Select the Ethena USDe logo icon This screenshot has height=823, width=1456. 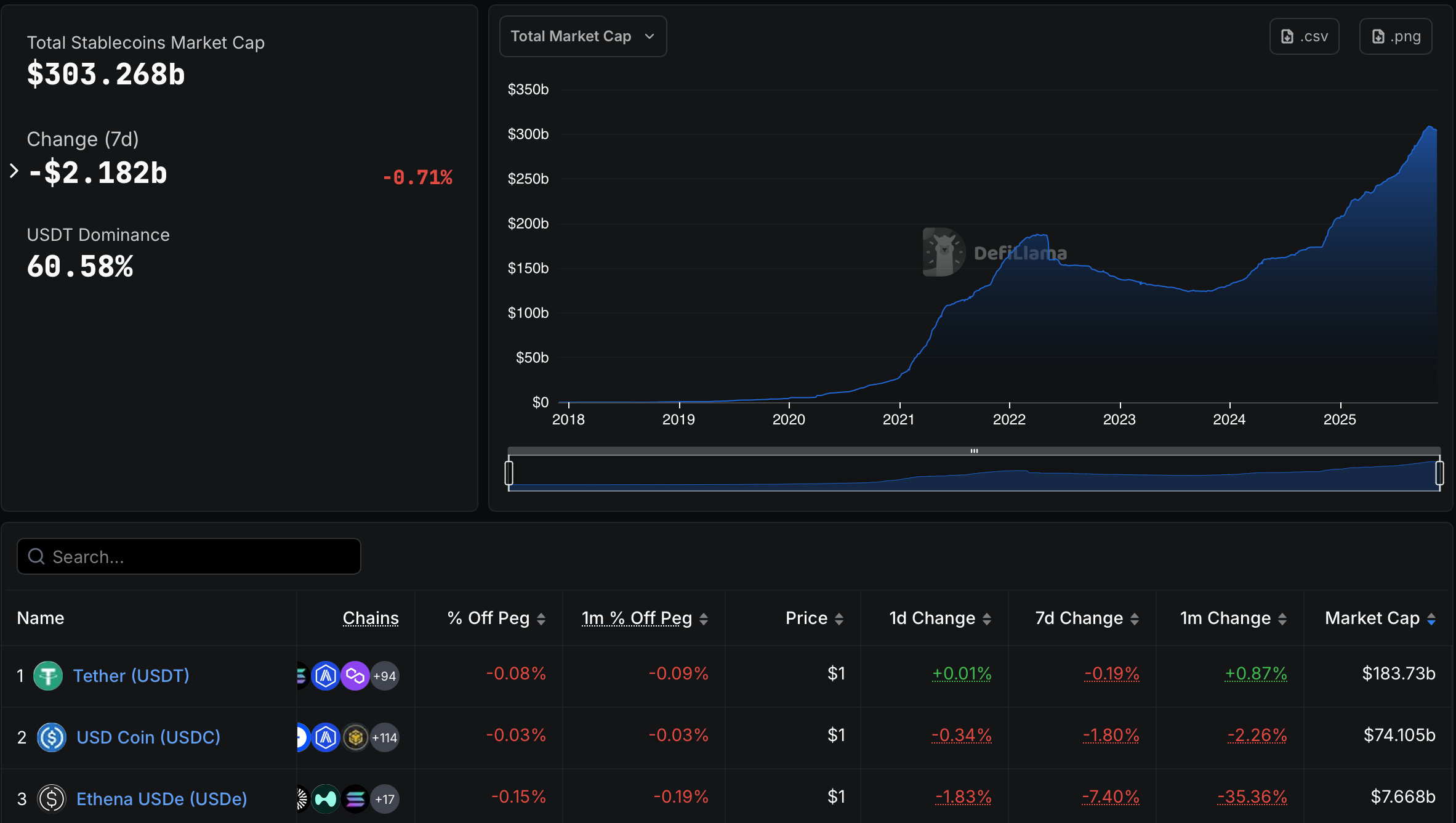(x=52, y=798)
